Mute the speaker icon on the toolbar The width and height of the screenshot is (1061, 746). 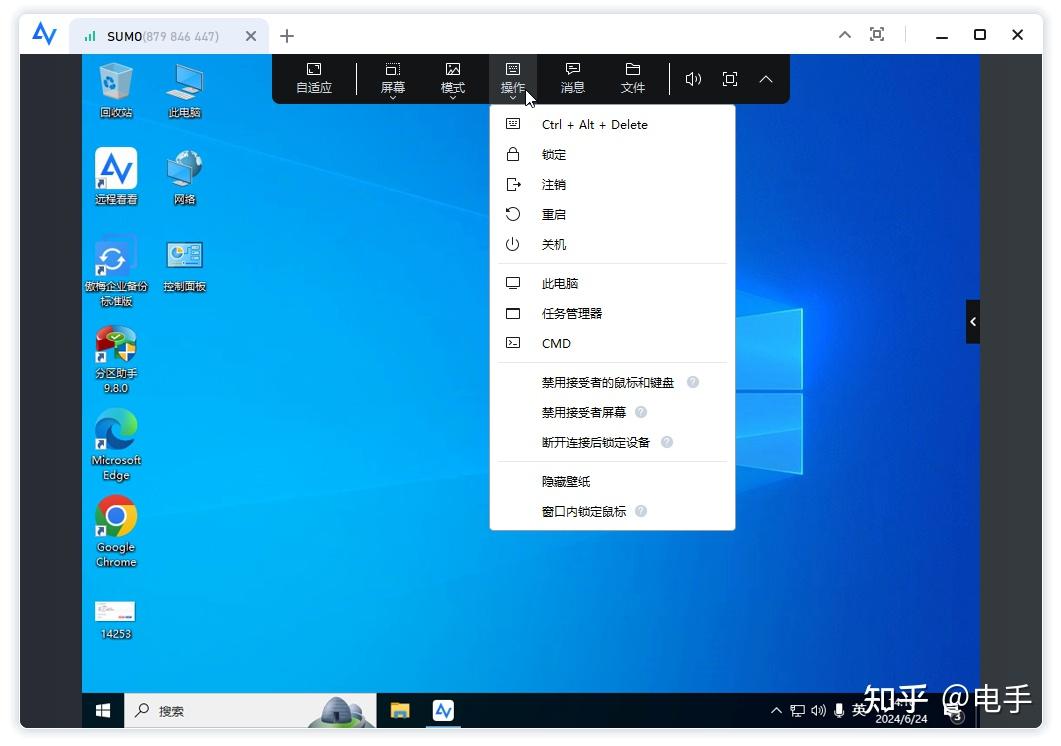(x=693, y=78)
